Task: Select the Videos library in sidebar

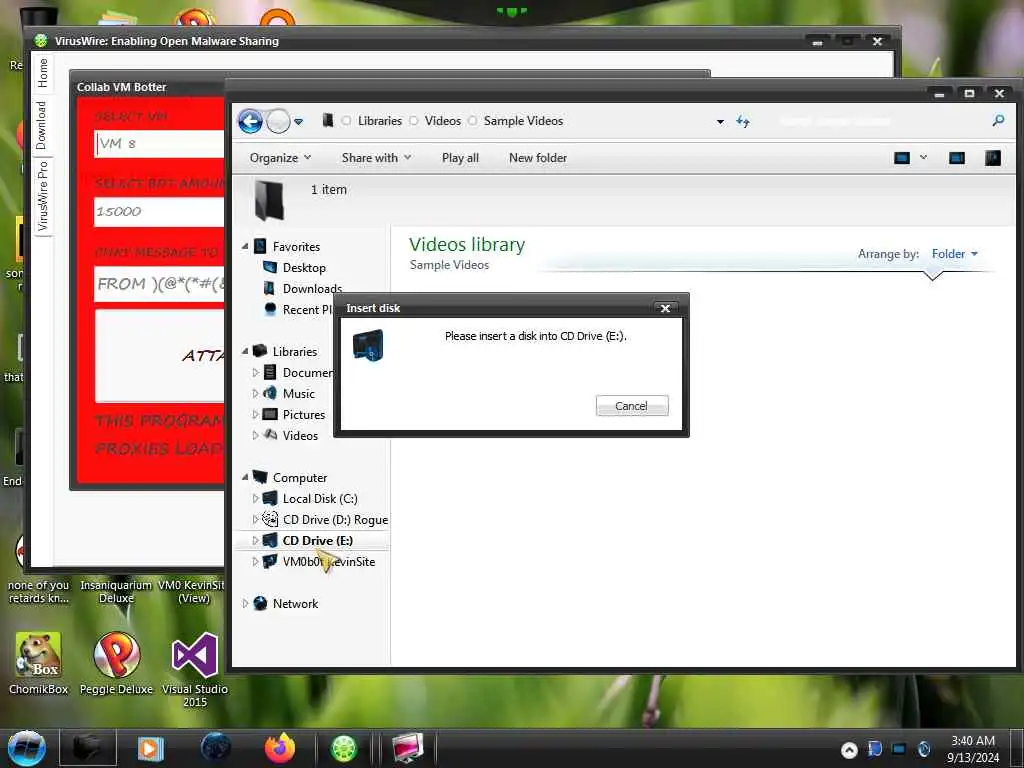Action: coord(300,436)
